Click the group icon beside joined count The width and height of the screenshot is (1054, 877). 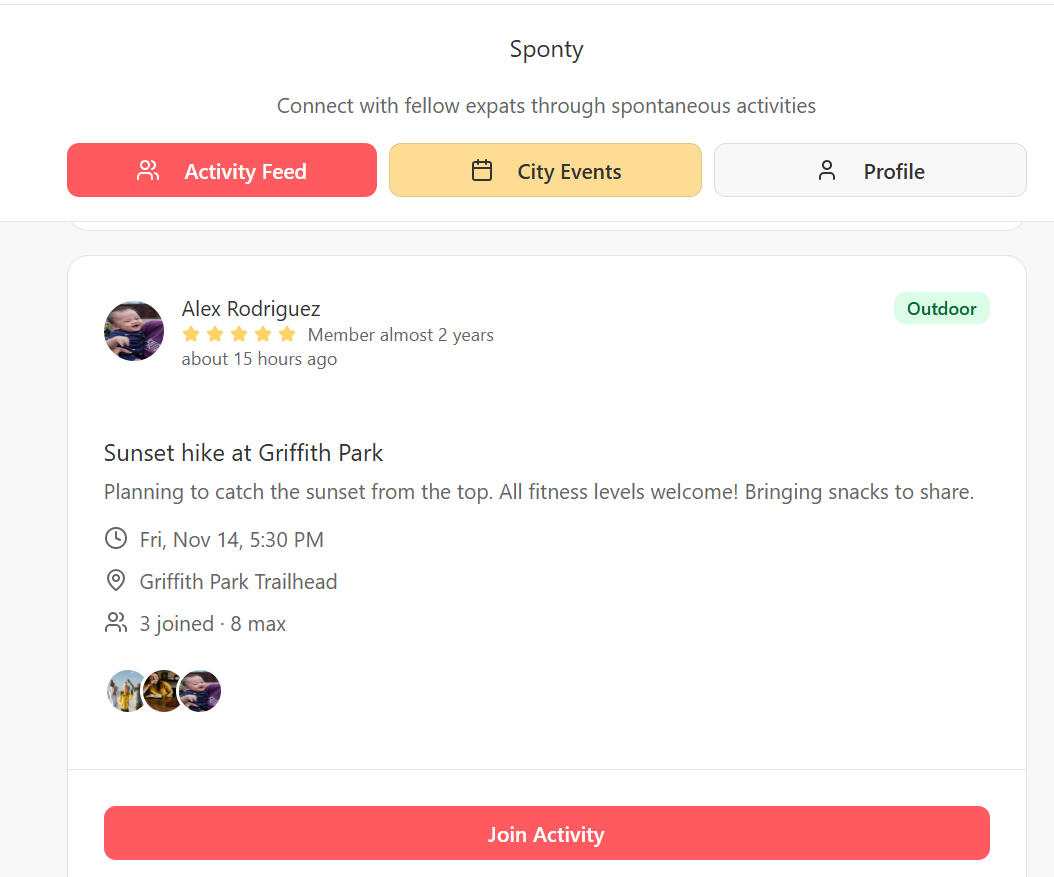[116, 623]
